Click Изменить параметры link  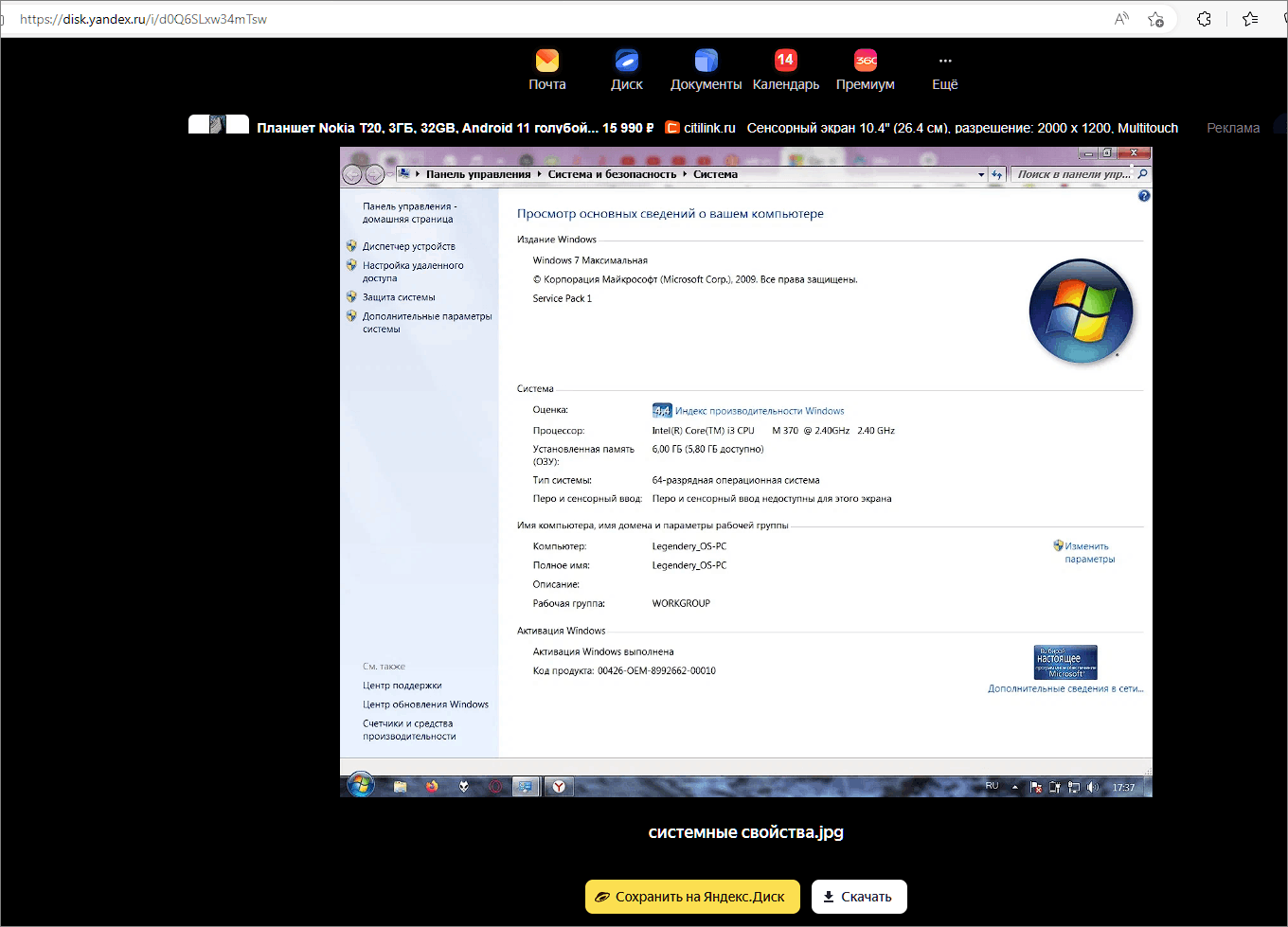[x=1089, y=552]
